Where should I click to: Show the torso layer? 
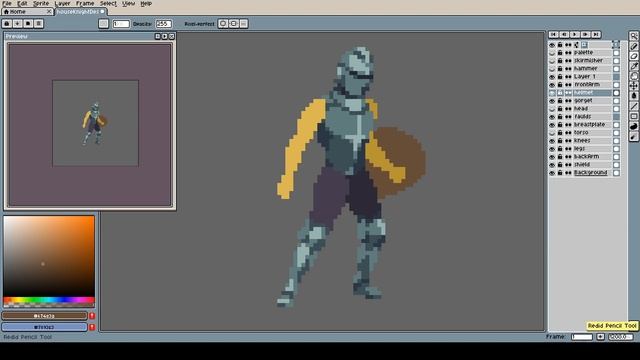pos(552,133)
